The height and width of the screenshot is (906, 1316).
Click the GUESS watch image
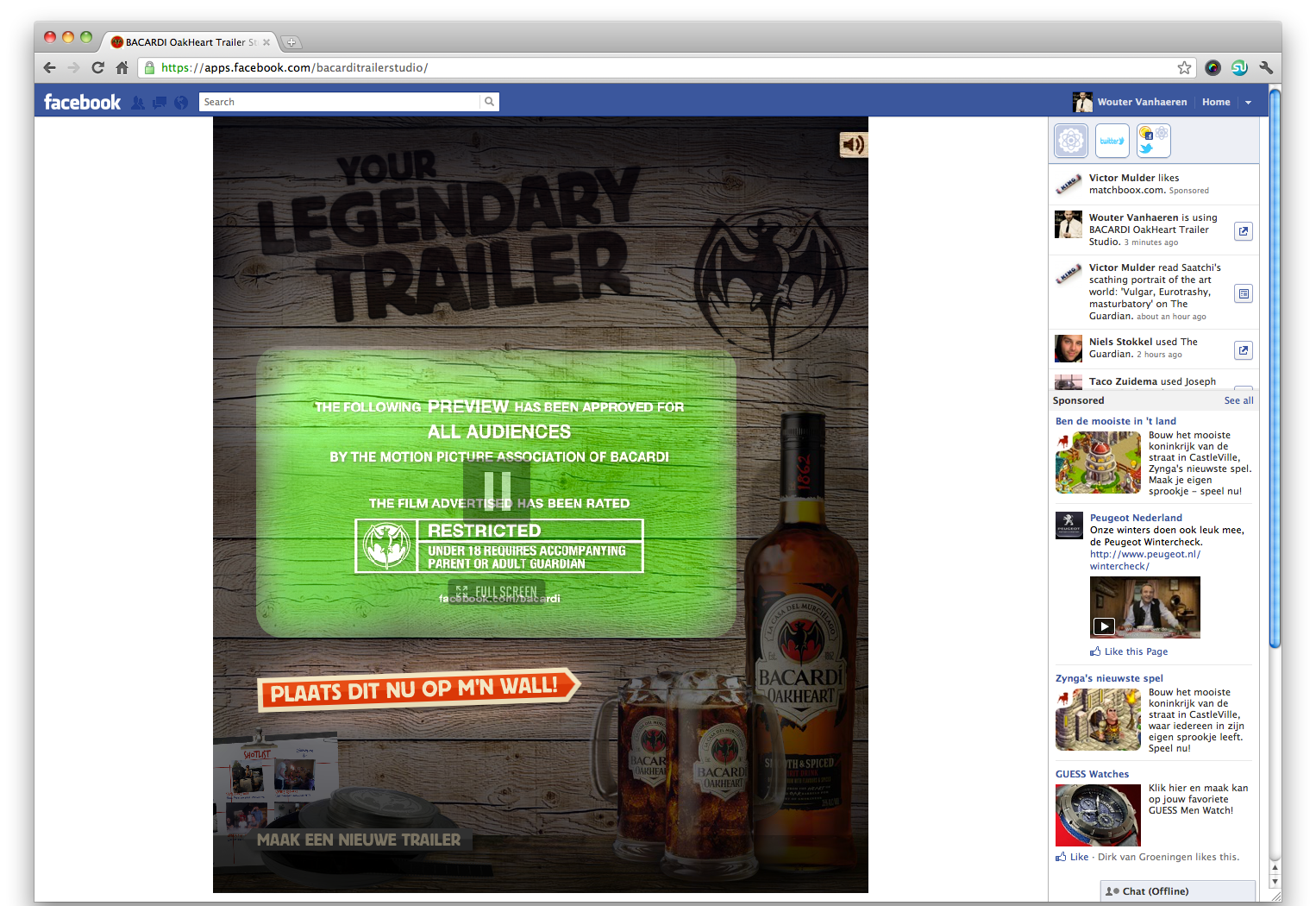[x=1099, y=815]
